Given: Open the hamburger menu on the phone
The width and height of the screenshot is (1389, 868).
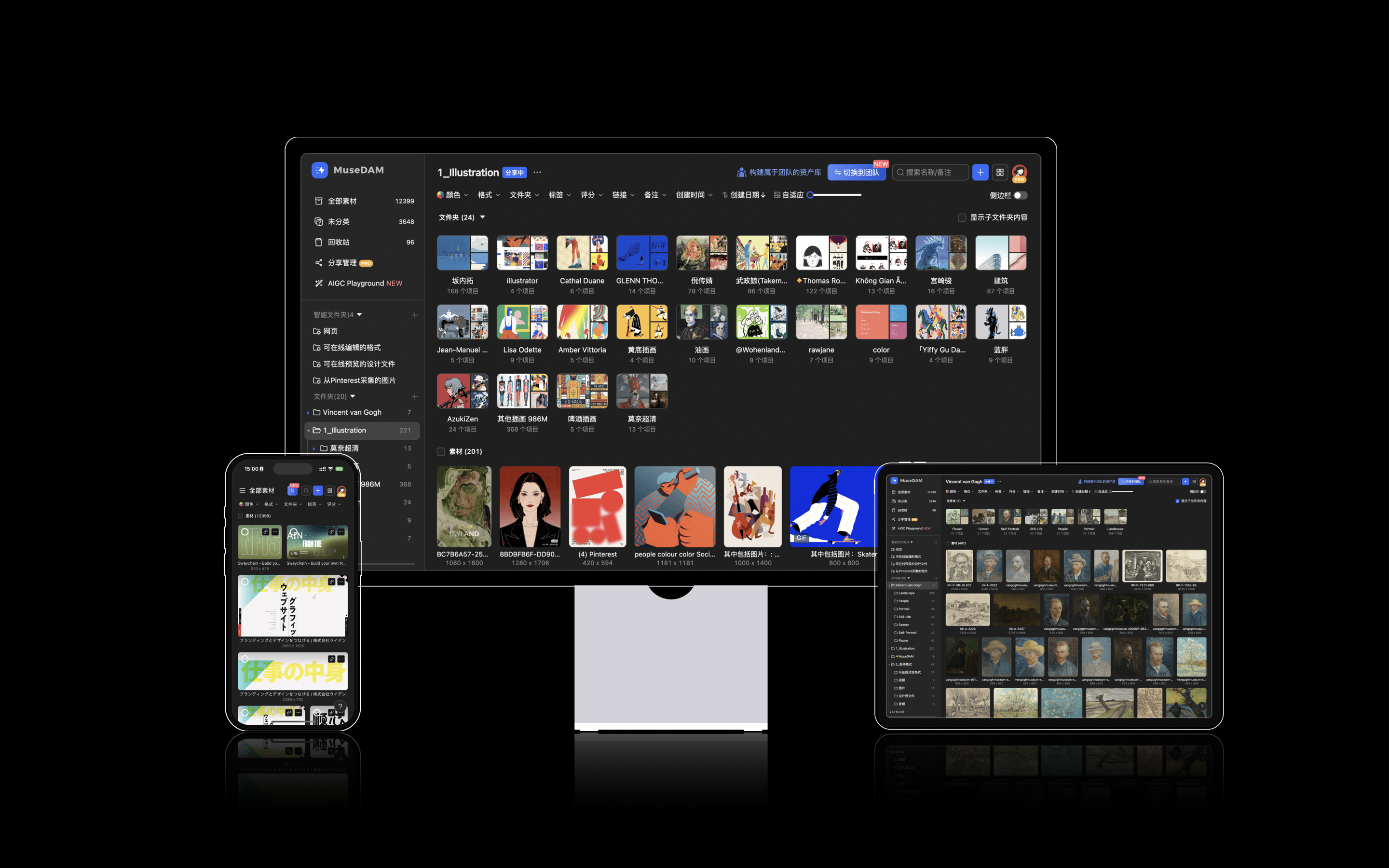Looking at the screenshot, I should (x=242, y=490).
